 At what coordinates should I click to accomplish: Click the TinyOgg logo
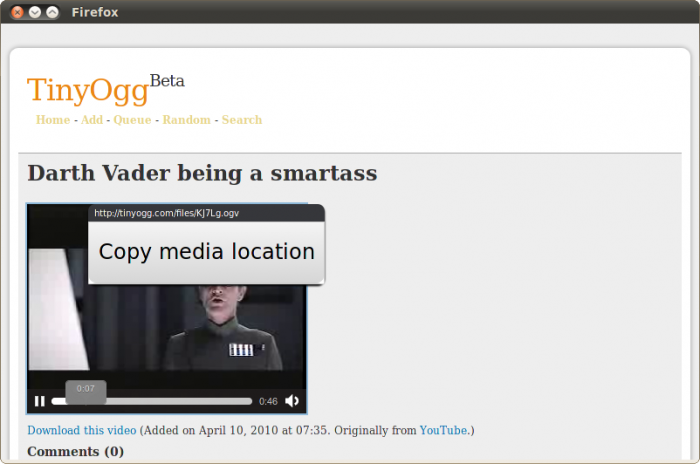click(88, 90)
